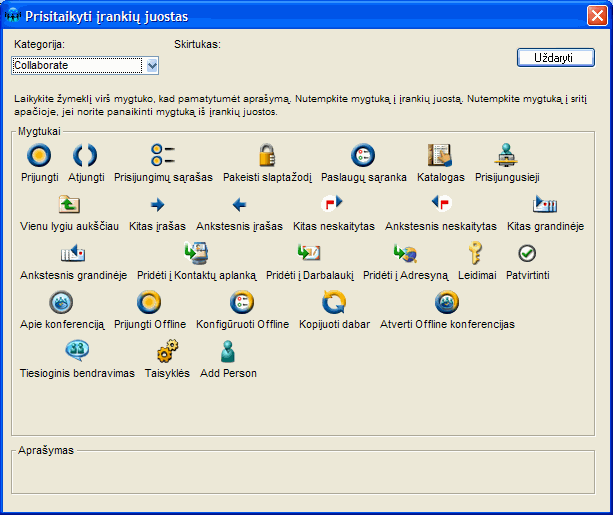Screen dimensions: 613x515
Task: Select the Vienu lygiu aukščiau icon
Action: 69,205
